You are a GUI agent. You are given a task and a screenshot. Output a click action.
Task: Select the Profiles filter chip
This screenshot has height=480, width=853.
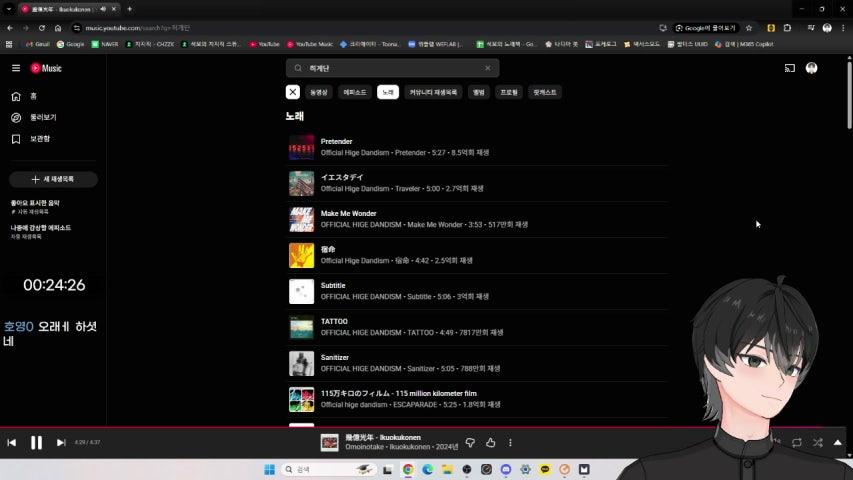pos(509,92)
